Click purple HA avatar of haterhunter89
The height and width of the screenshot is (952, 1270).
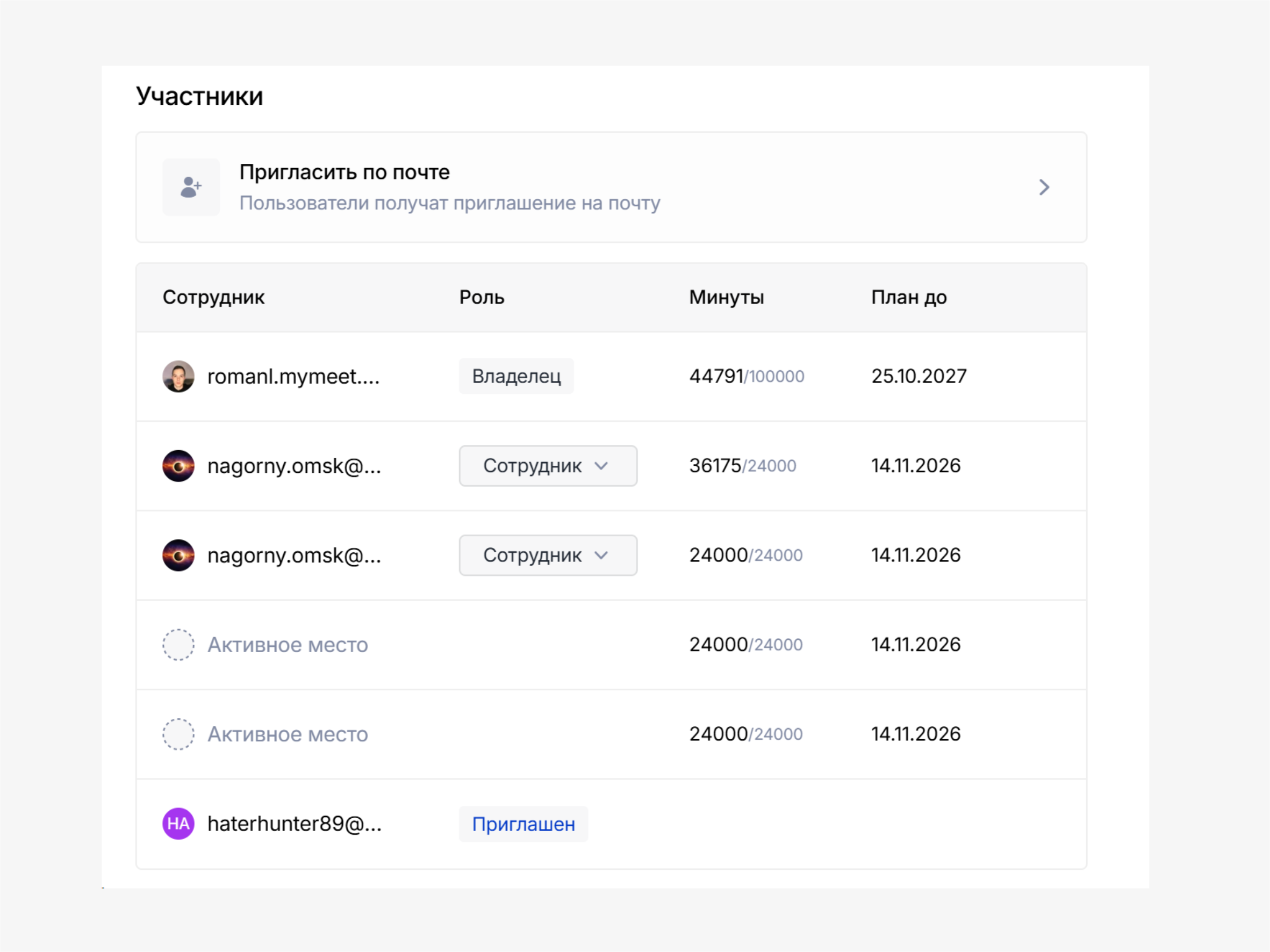click(178, 824)
